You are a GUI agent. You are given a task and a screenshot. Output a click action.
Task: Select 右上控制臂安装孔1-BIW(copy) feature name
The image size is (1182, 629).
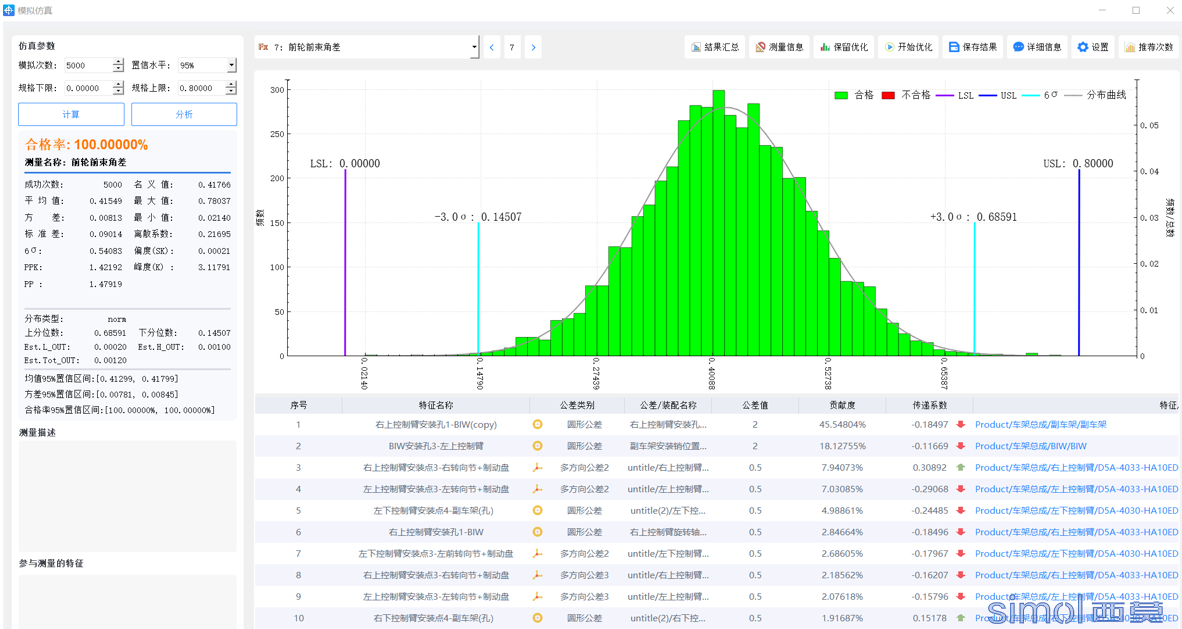tap(436, 425)
